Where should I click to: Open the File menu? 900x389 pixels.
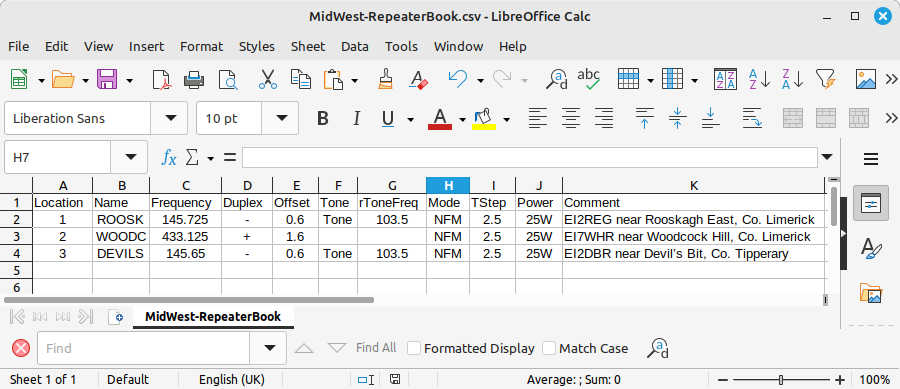[x=18, y=46]
